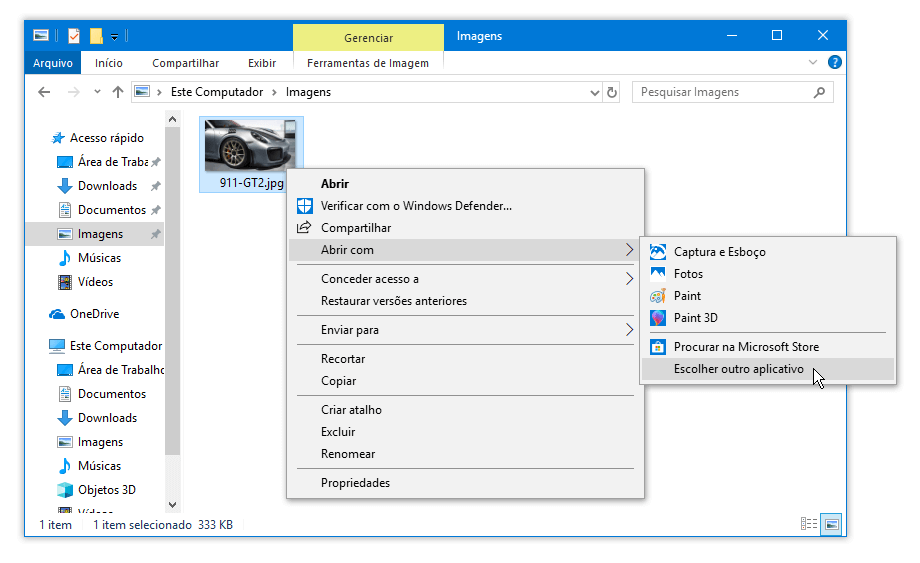Open image with Paint 3D
This screenshot has width=920, height=563.
click(695, 318)
